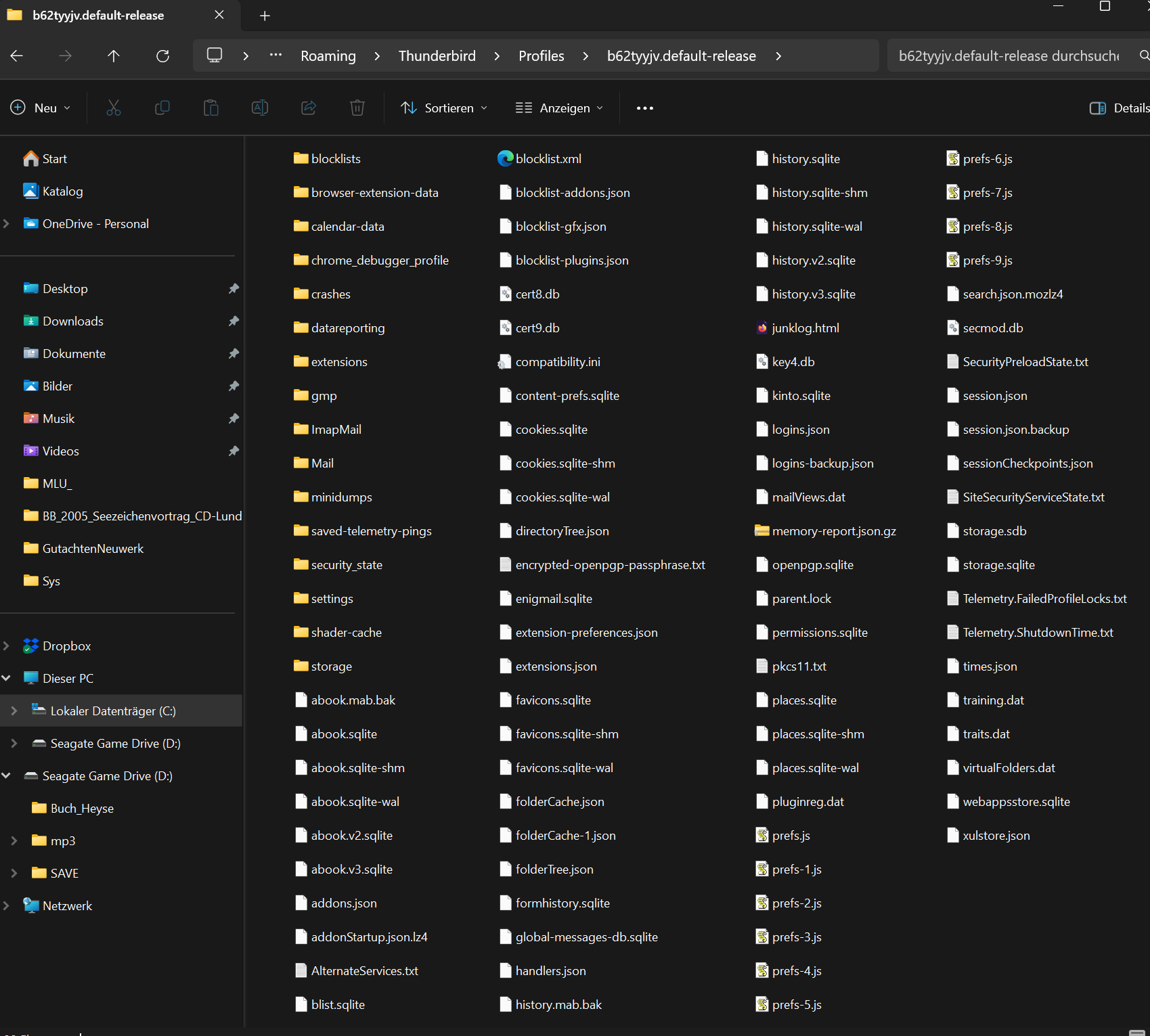Image resolution: width=1150 pixels, height=1036 pixels.
Task: Expand the Neu new item menu
Action: tap(41, 108)
